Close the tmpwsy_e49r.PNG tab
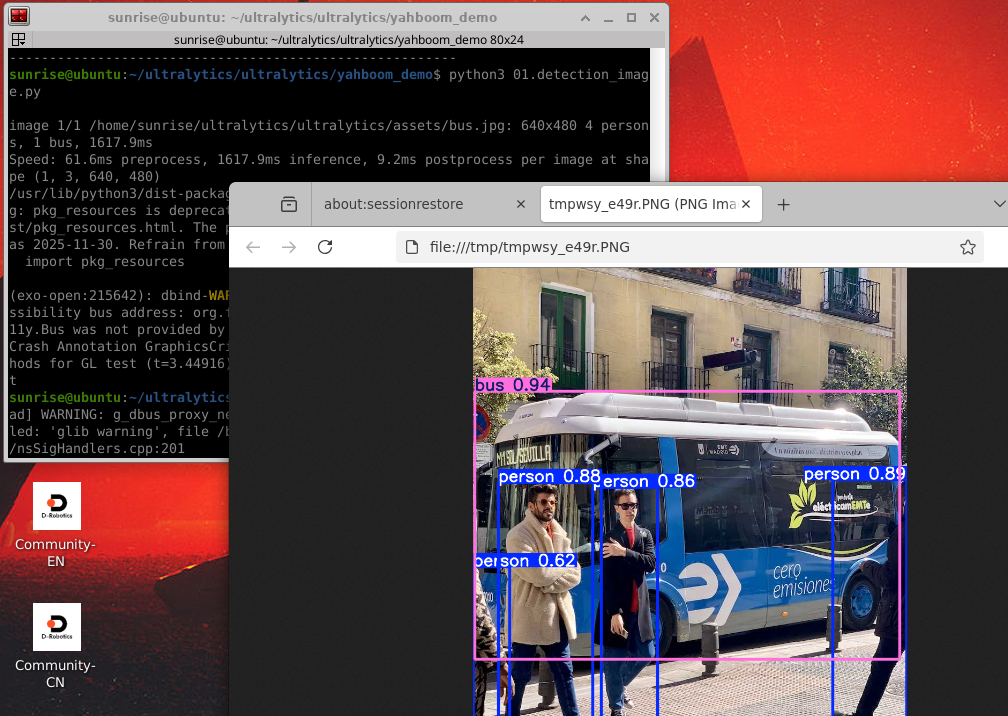The height and width of the screenshot is (716, 1008). [746, 204]
